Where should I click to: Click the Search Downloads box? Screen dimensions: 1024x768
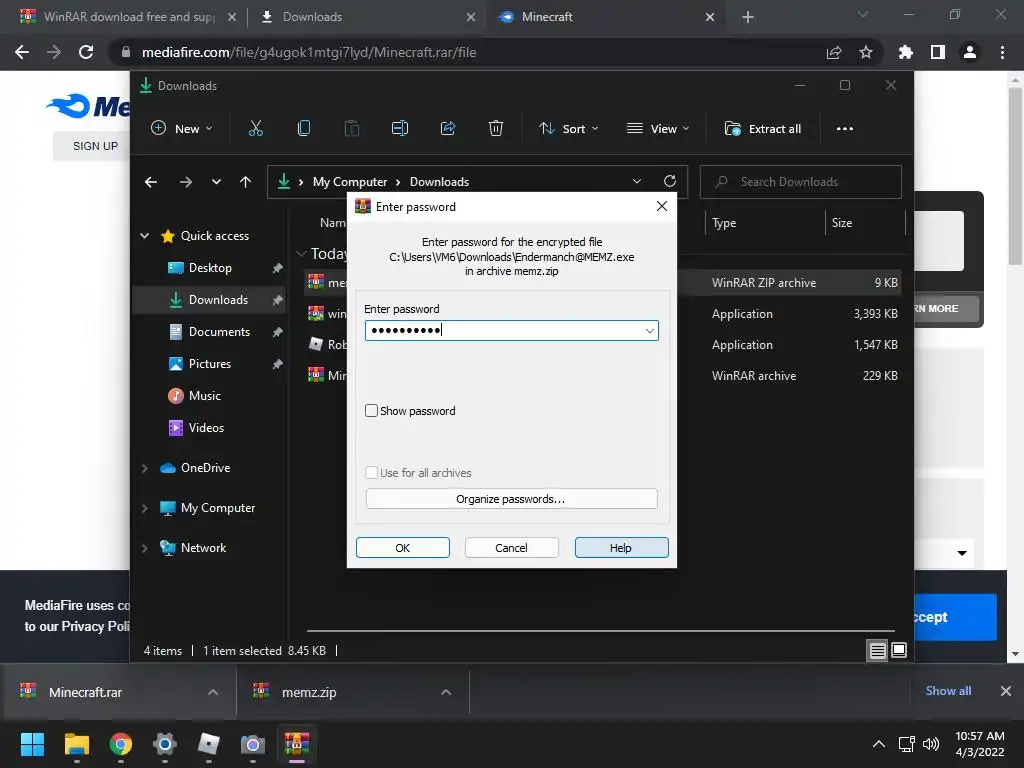pos(801,182)
